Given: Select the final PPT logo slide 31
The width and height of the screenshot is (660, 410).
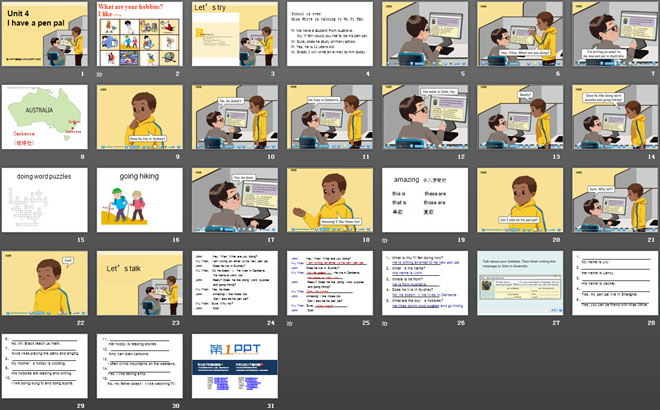Looking at the screenshot, I should [x=234, y=366].
